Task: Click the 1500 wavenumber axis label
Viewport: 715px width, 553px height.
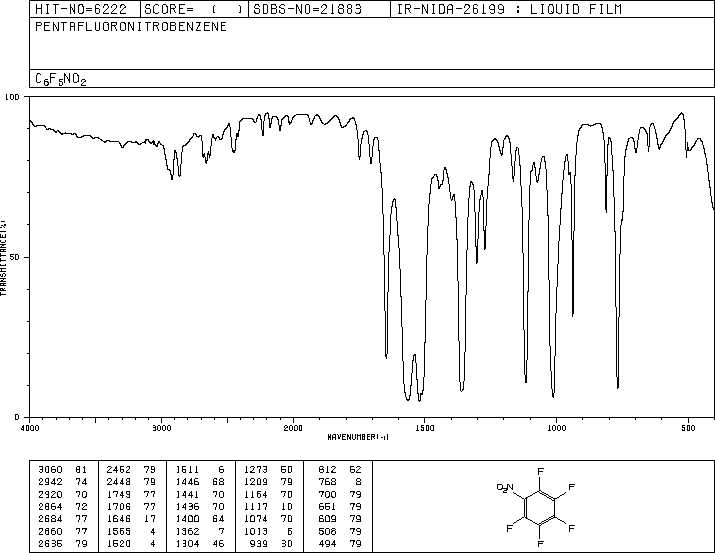Action: click(x=425, y=428)
